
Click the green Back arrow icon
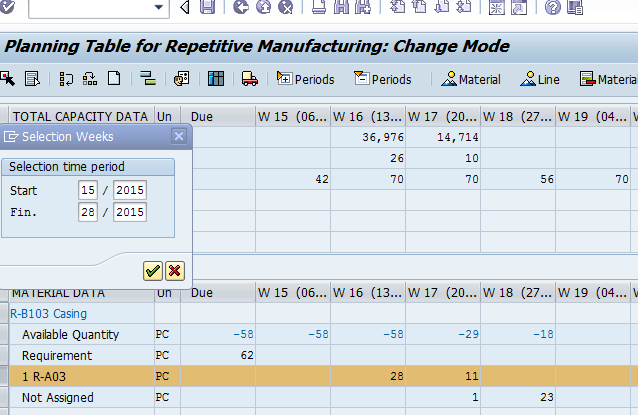[241, 7]
